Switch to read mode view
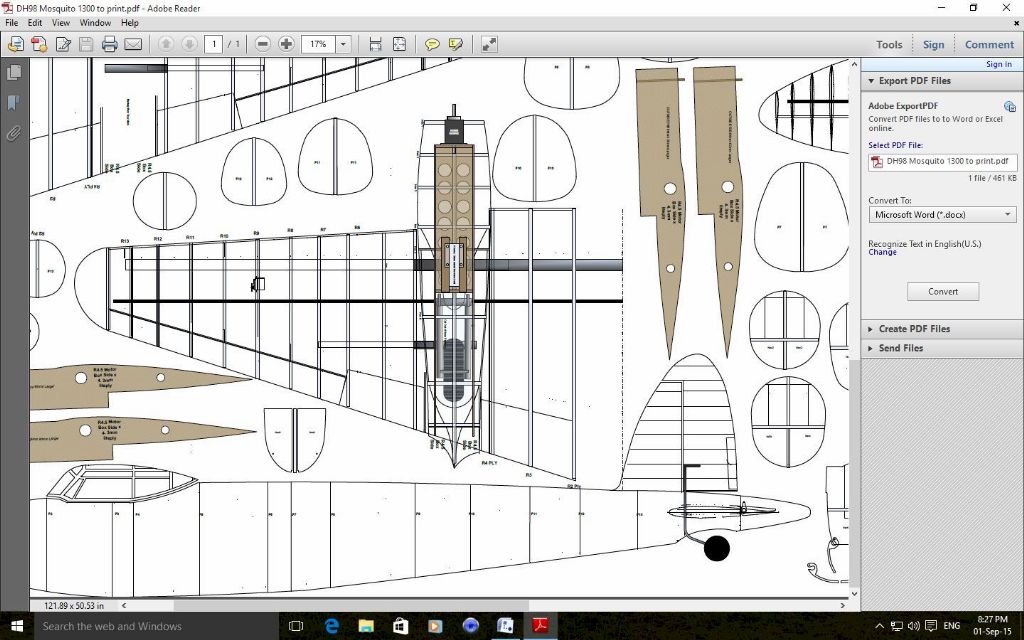The image size is (1024, 640). coord(489,44)
